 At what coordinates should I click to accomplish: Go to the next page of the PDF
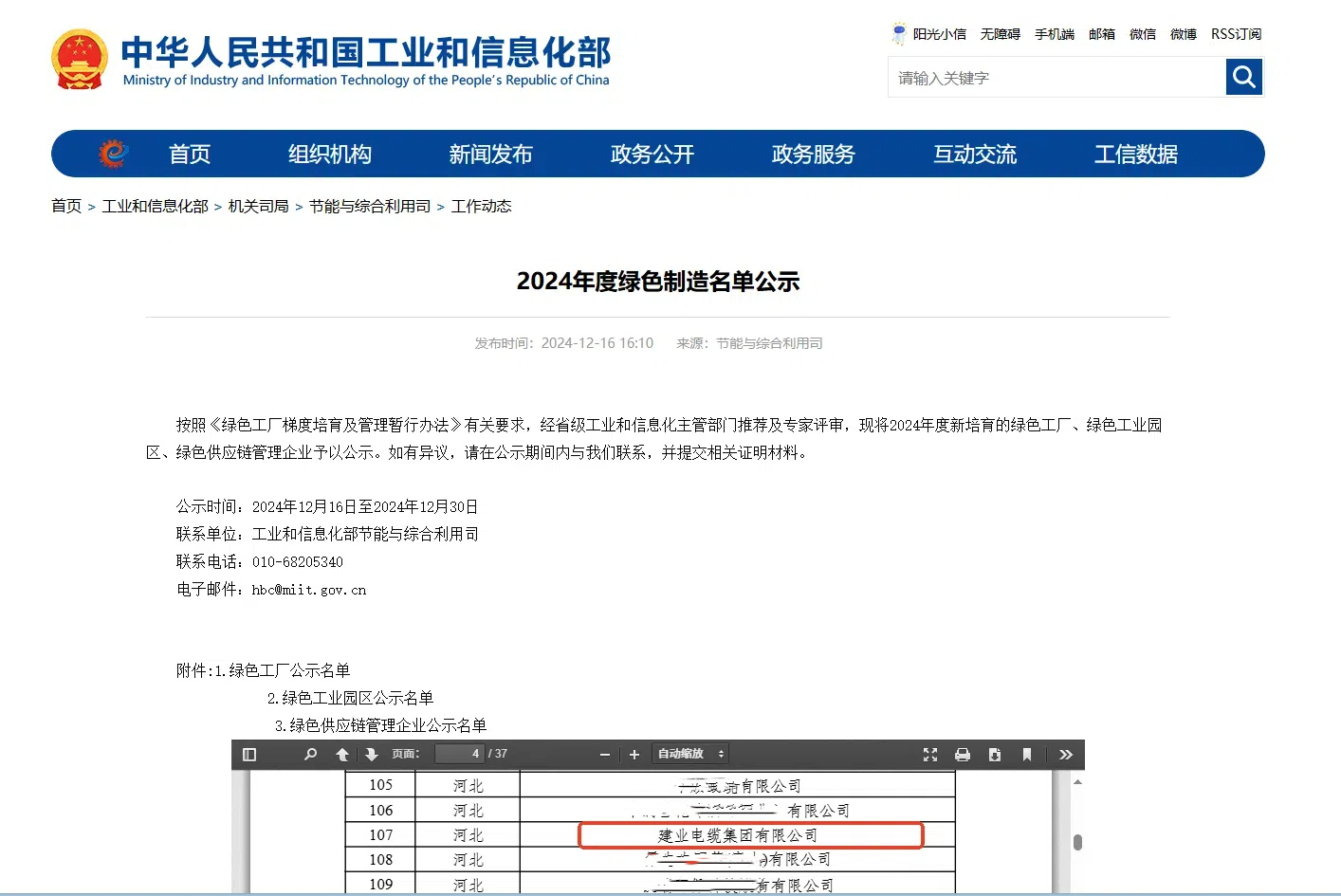coord(372,754)
